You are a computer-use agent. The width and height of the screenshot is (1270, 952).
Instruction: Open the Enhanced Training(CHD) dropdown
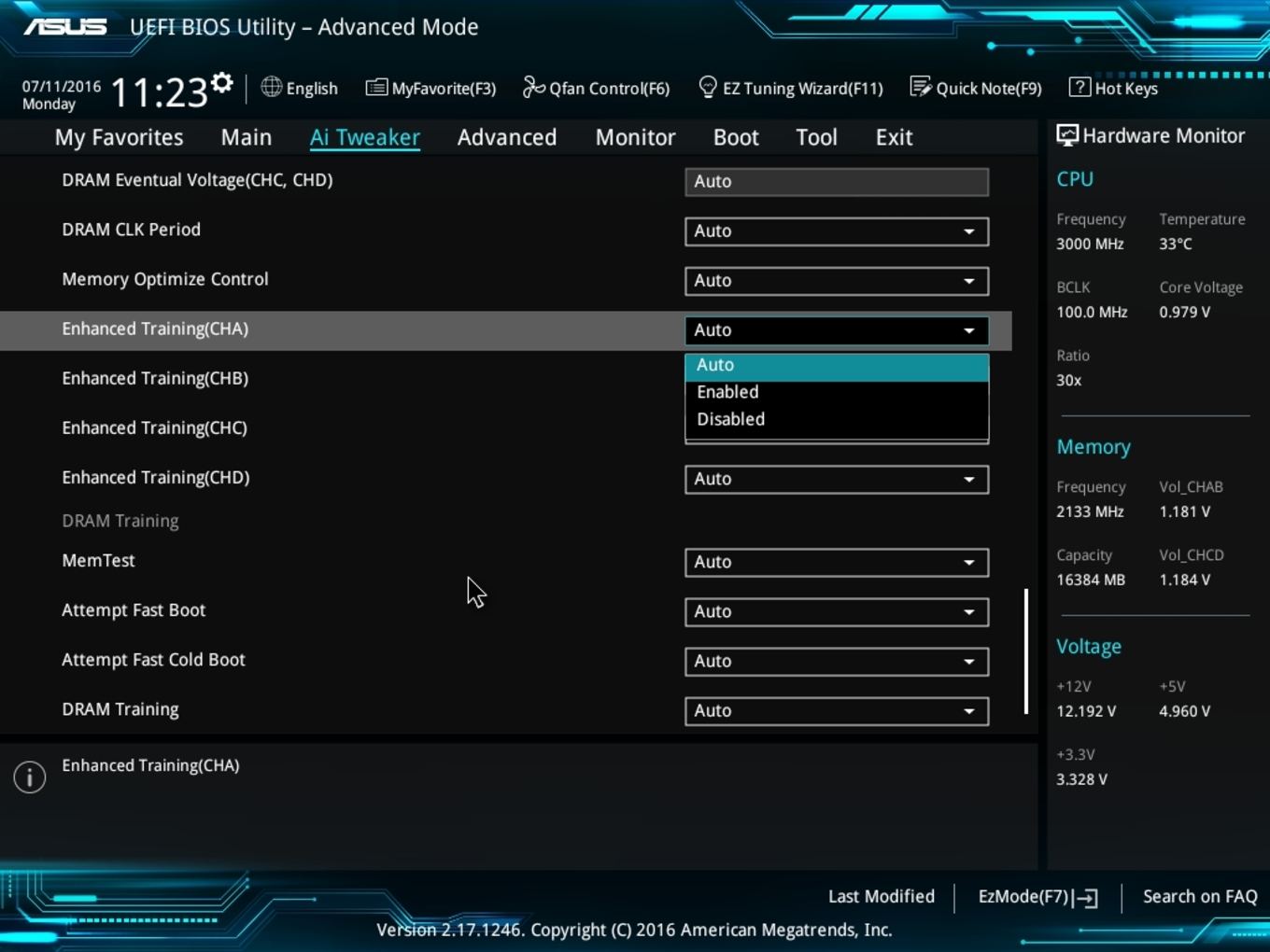[837, 480]
